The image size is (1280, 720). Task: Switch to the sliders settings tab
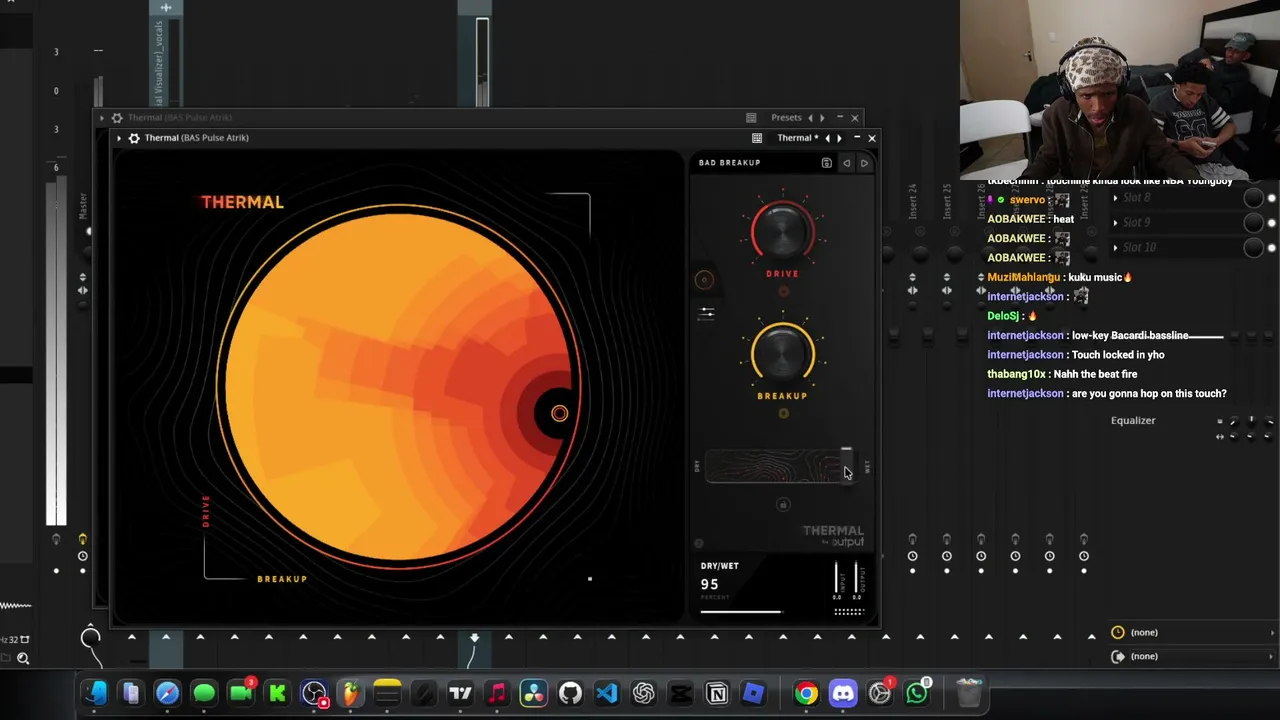(707, 313)
